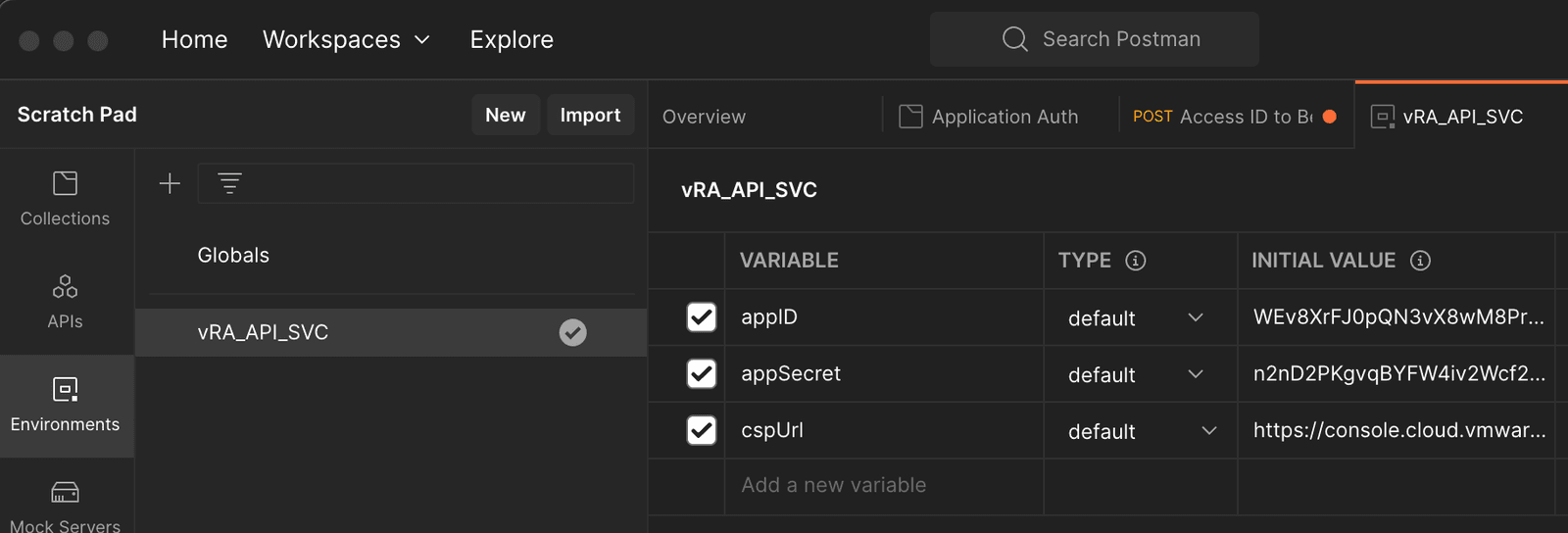Click the active checkmark on vRA_API_SVC
This screenshot has height=533, width=1568.
pos(573,333)
